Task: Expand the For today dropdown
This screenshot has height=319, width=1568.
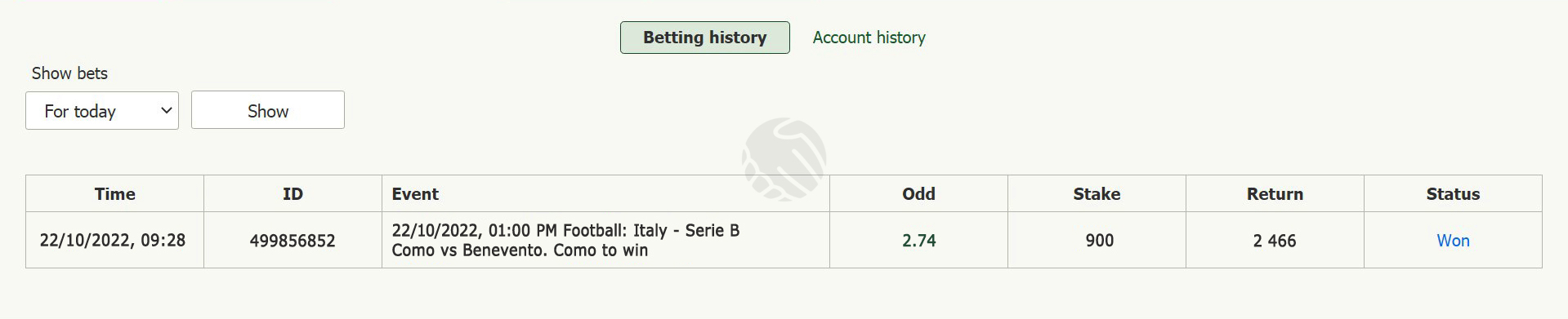Action: point(102,110)
